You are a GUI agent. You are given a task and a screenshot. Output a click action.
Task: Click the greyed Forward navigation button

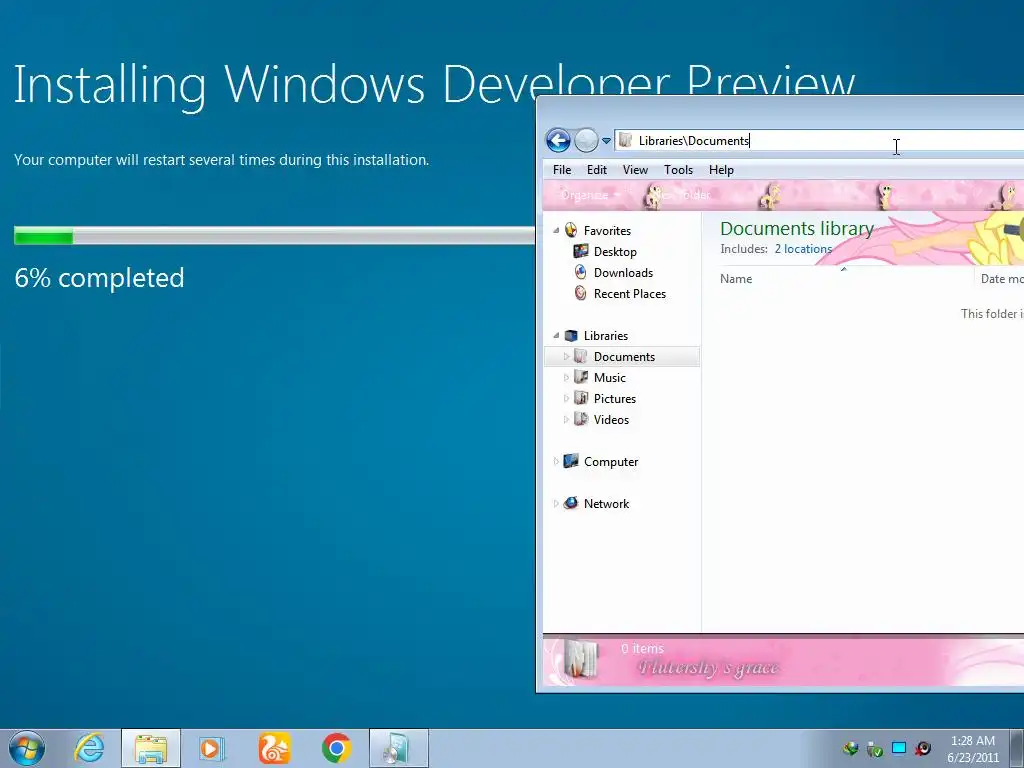[586, 140]
